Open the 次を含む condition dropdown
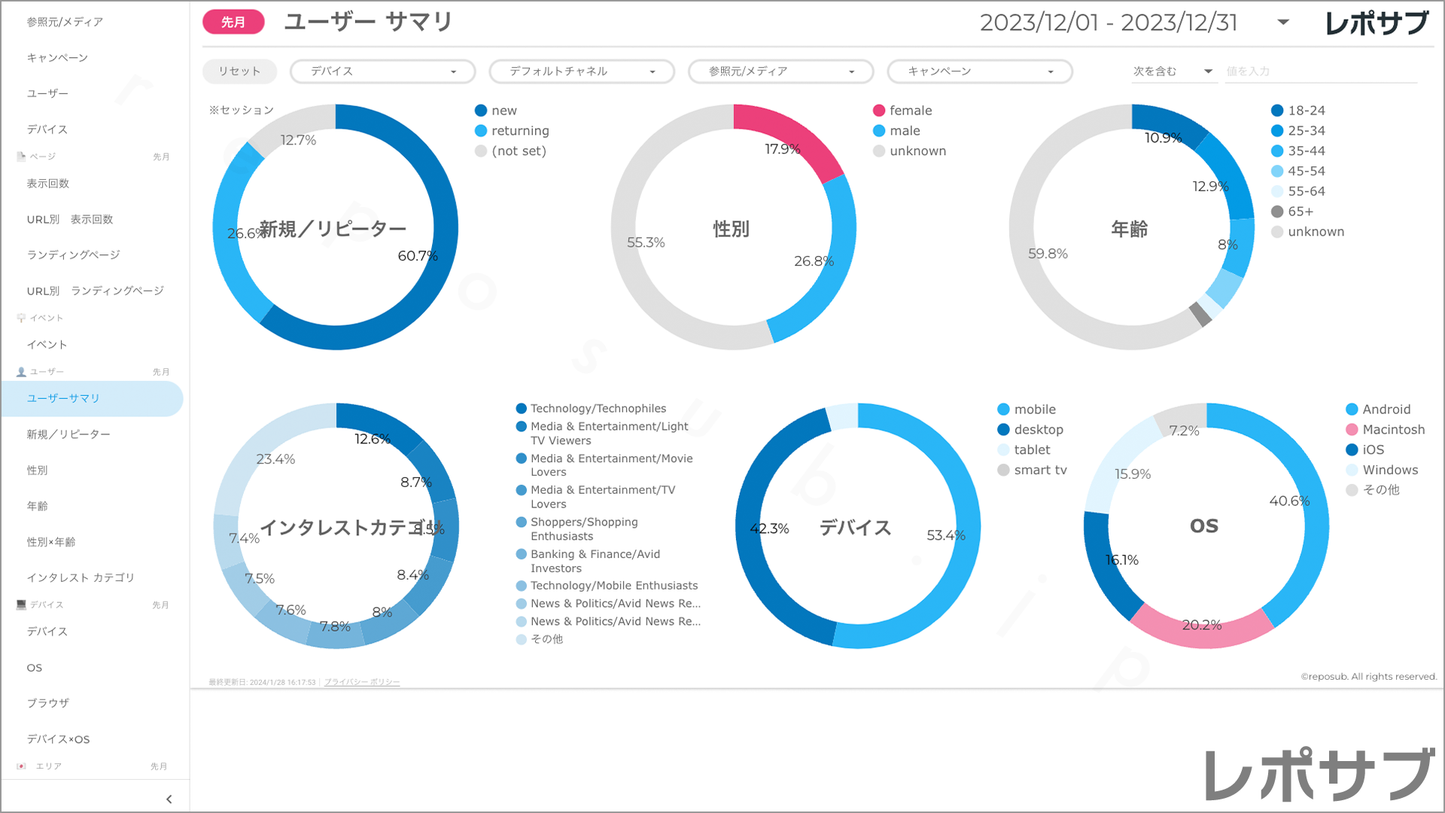This screenshot has width=1445, height=813. click(1172, 72)
